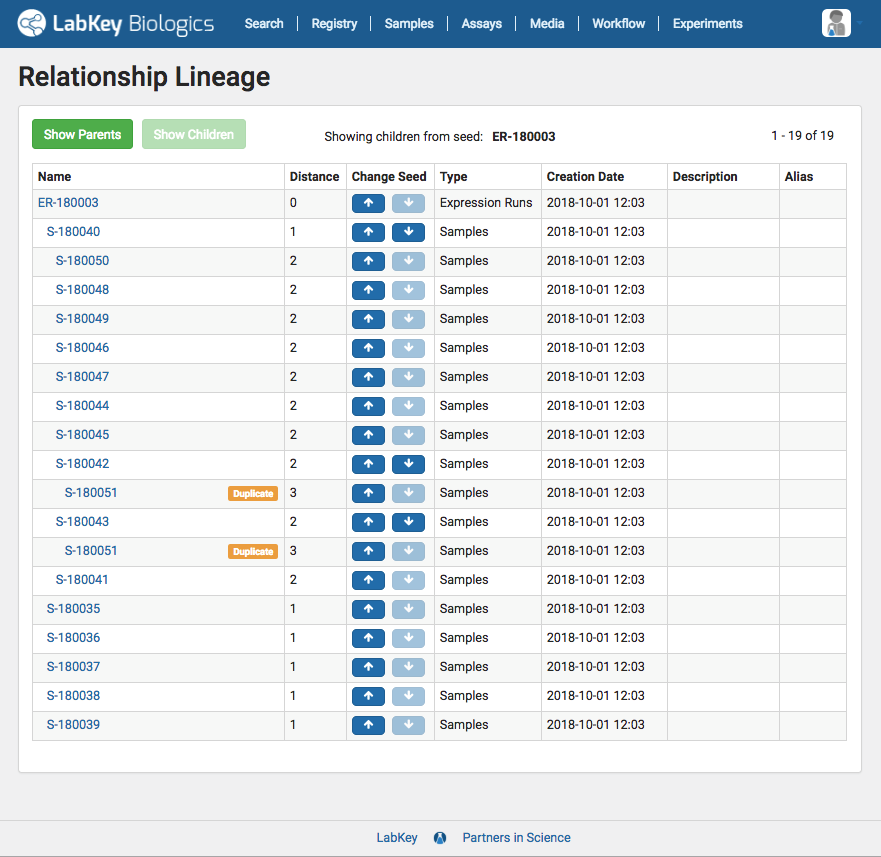
Task: Open sample S-180039 link
Action: pos(73,725)
